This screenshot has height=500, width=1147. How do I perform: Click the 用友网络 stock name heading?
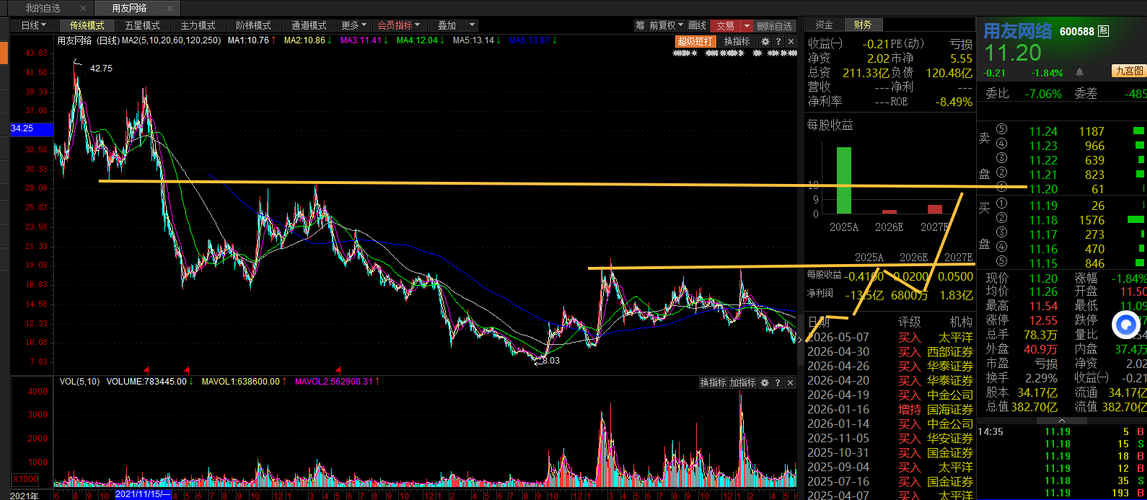coord(1017,31)
